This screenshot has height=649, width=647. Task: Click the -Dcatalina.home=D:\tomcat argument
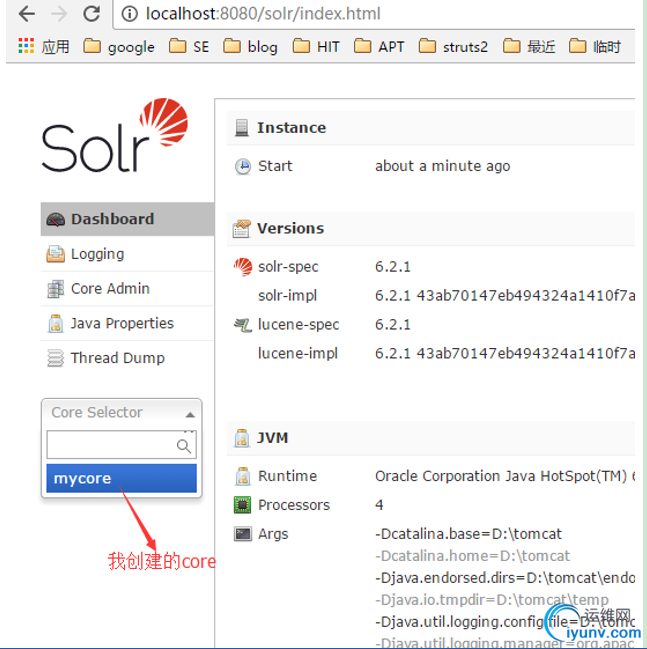coord(472,556)
